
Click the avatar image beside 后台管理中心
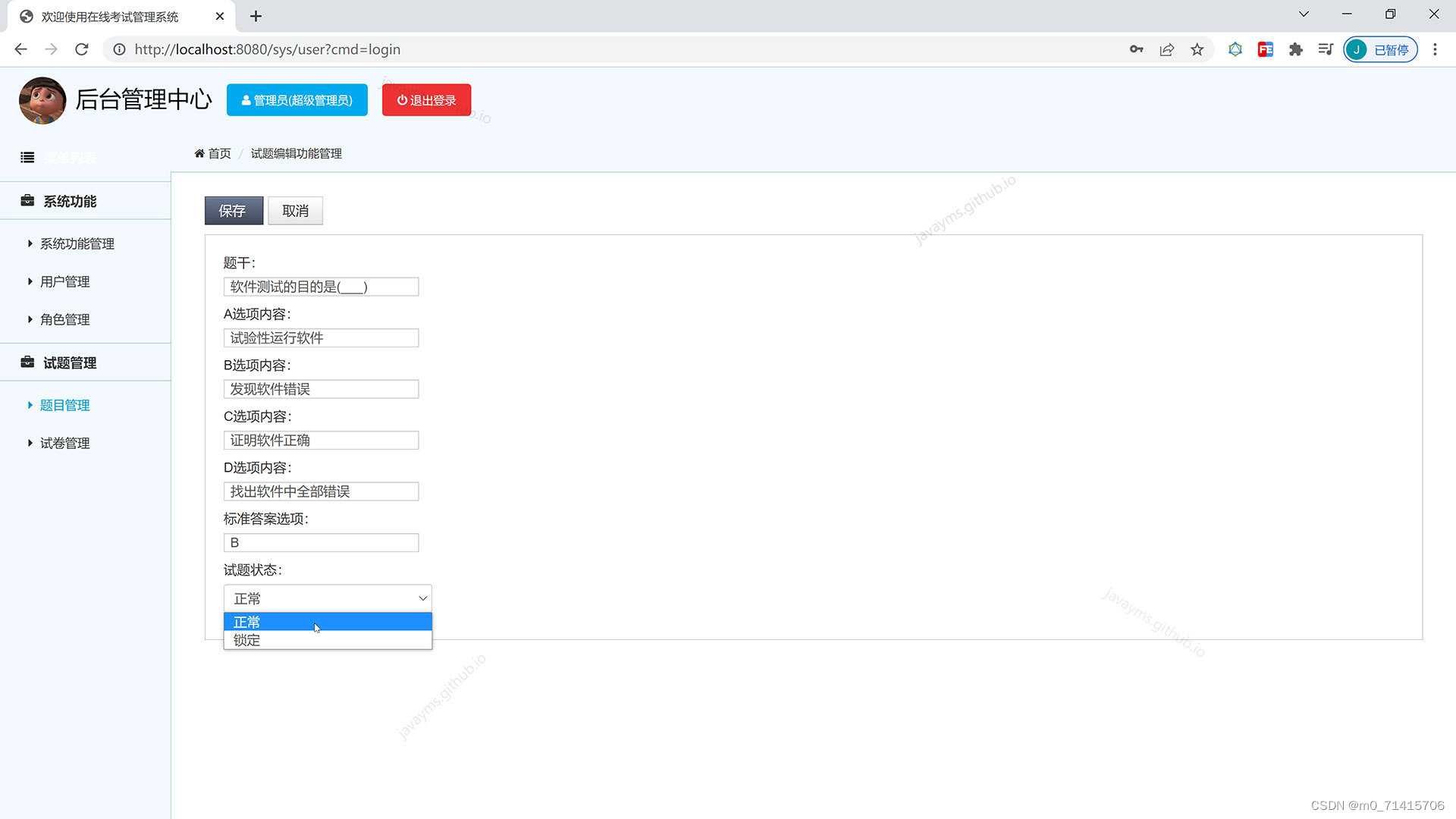click(x=42, y=99)
